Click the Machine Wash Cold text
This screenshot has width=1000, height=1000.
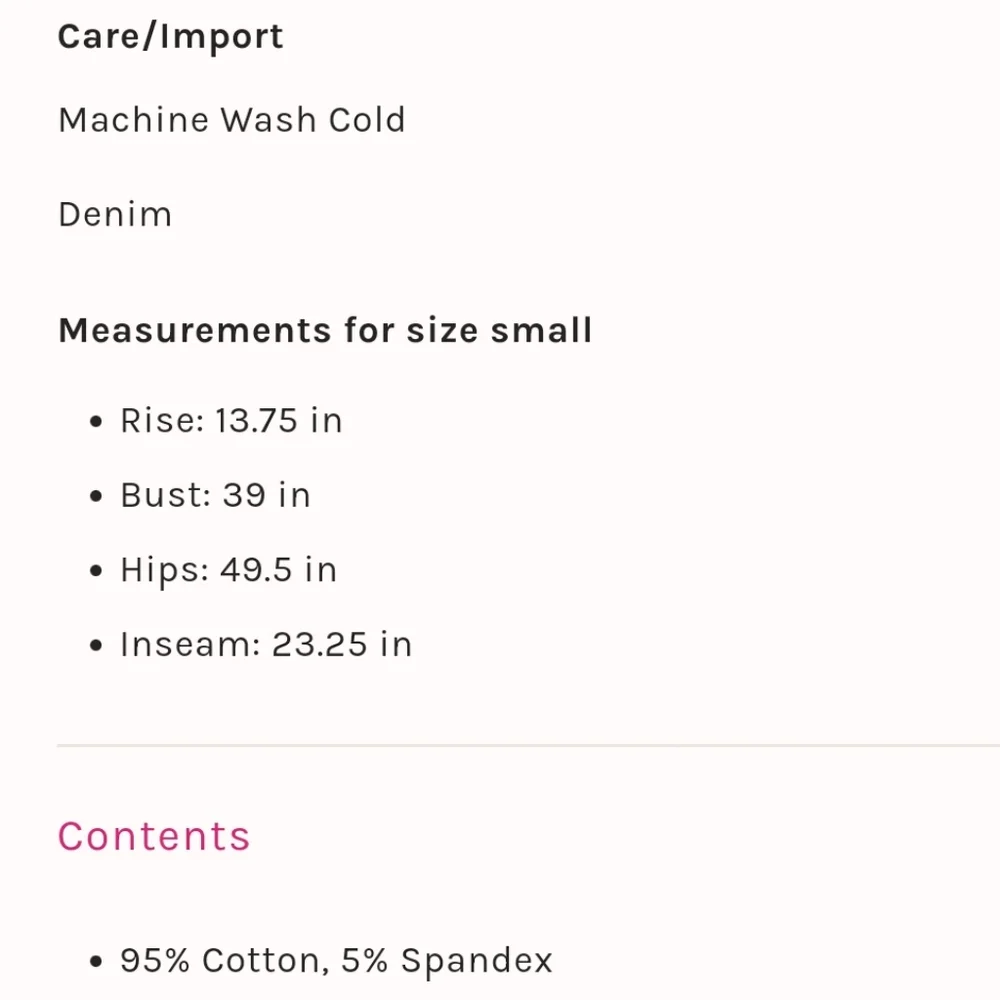point(232,120)
